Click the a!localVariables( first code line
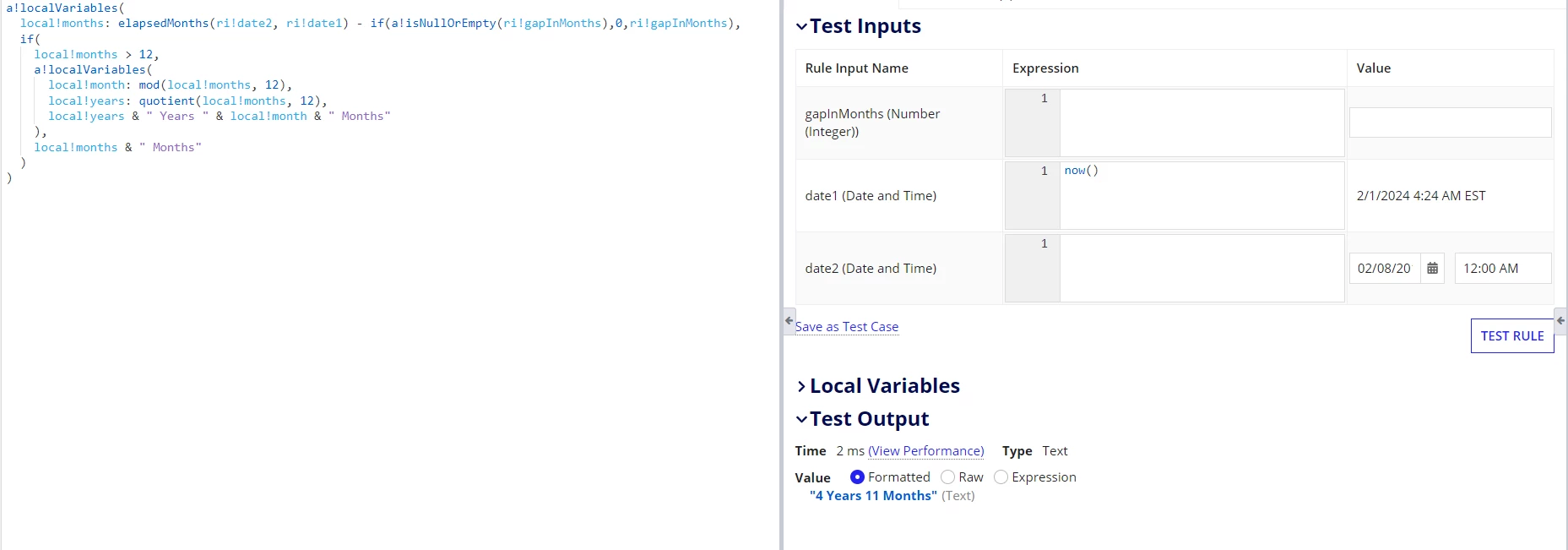Image resolution: width=1568 pixels, height=550 pixels. tap(65, 8)
